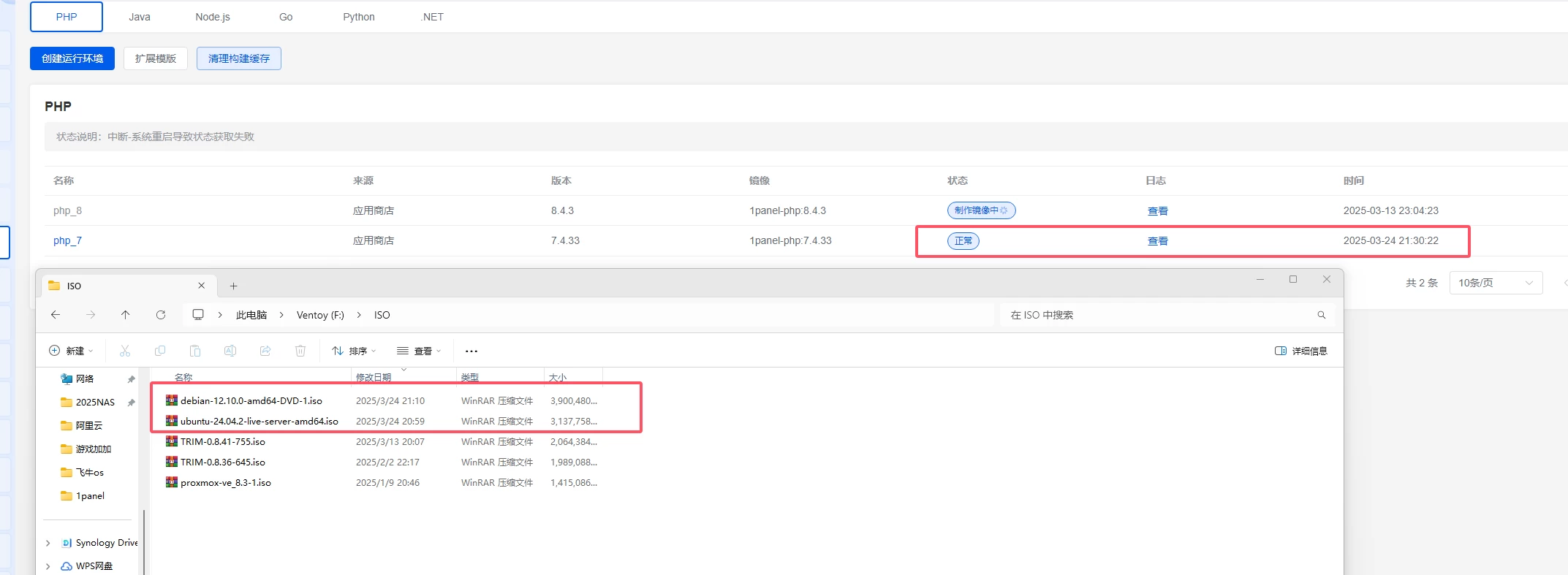Expand the Synology Drive tree node
Viewport: 1568px width, 575px height.
click(x=48, y=543)
